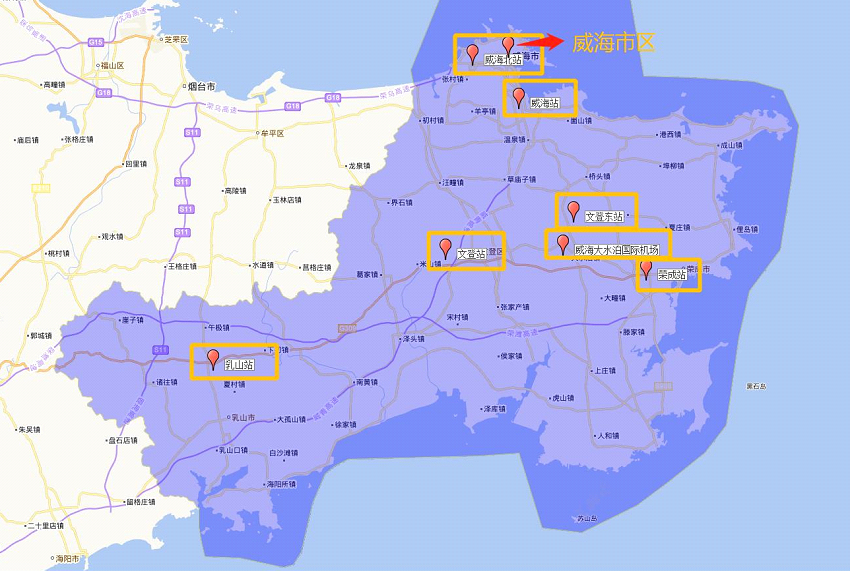This screenshot has height=571, width=850.
Task: Select the 苏山岛 island label
Action: (588, 519)
